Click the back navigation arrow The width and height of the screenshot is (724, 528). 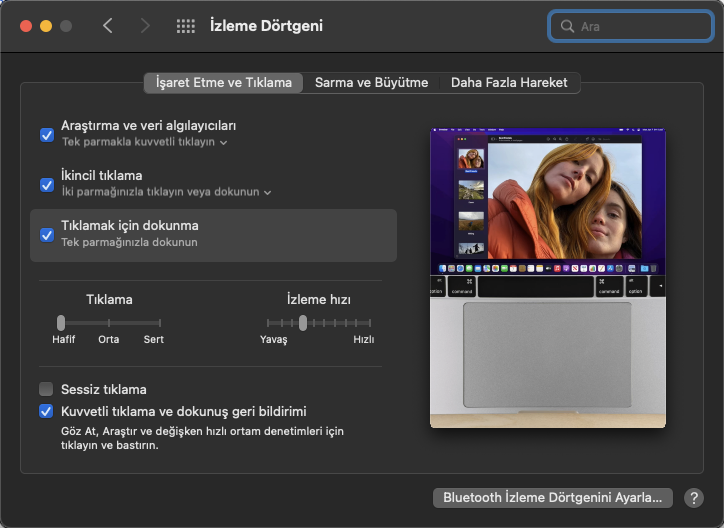(x=108, y=26)
